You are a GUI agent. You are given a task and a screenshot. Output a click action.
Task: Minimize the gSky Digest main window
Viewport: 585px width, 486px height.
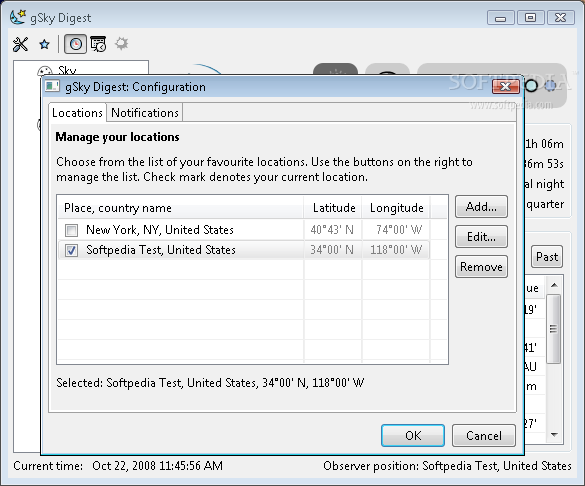(x=501, y=18)
